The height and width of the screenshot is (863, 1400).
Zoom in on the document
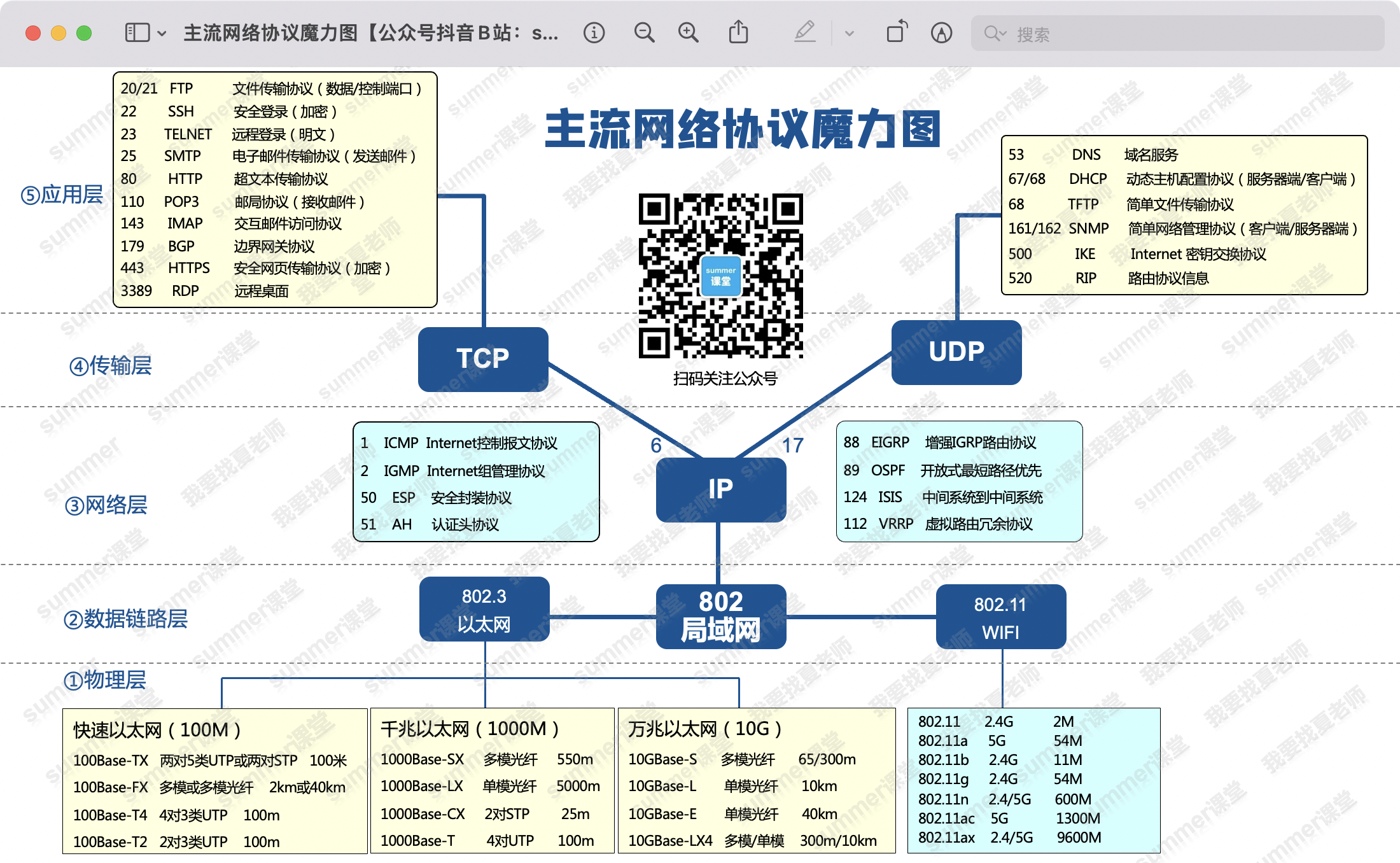688,32
